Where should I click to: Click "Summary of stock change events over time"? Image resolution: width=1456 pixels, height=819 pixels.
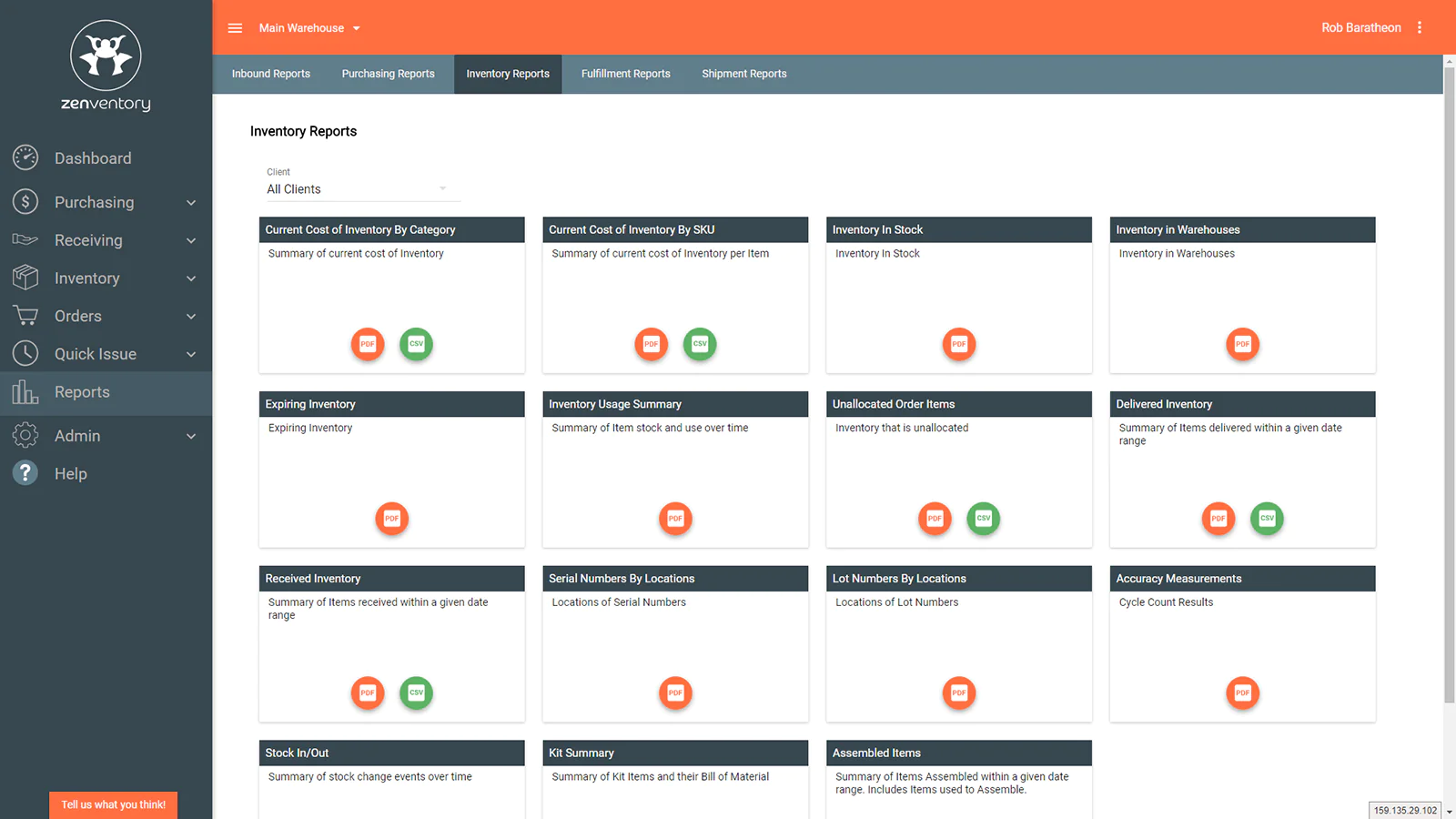click(x=370, y=777)
